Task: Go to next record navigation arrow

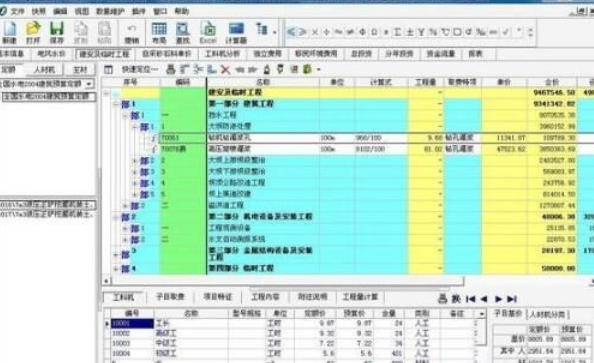Action: pyautogui.click(x=498, y=299)
